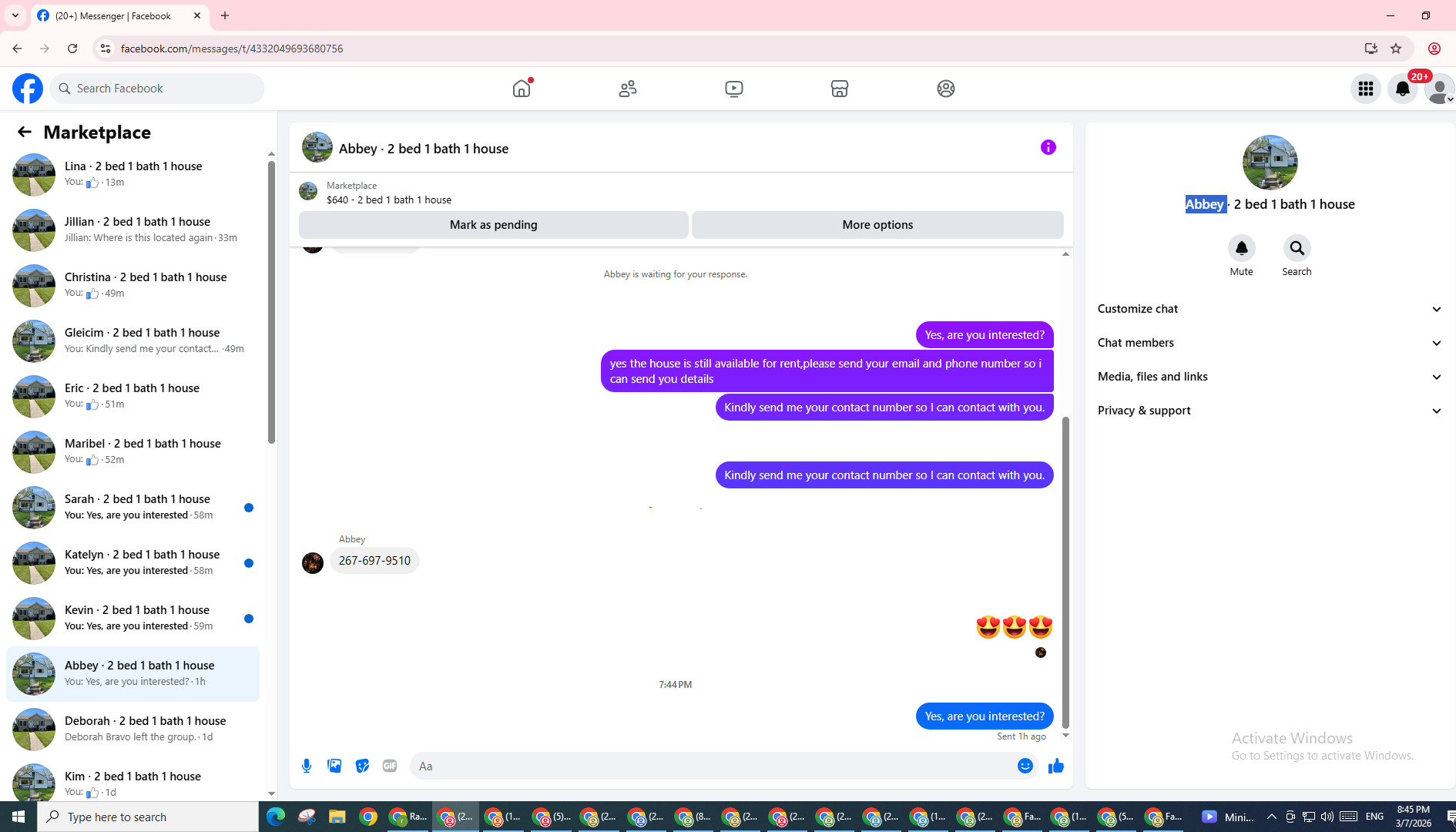Image resolution: width=1456 pixels, height=832 pixels.
Task: Open Jillian's conversation
Action: click(133, 230)
